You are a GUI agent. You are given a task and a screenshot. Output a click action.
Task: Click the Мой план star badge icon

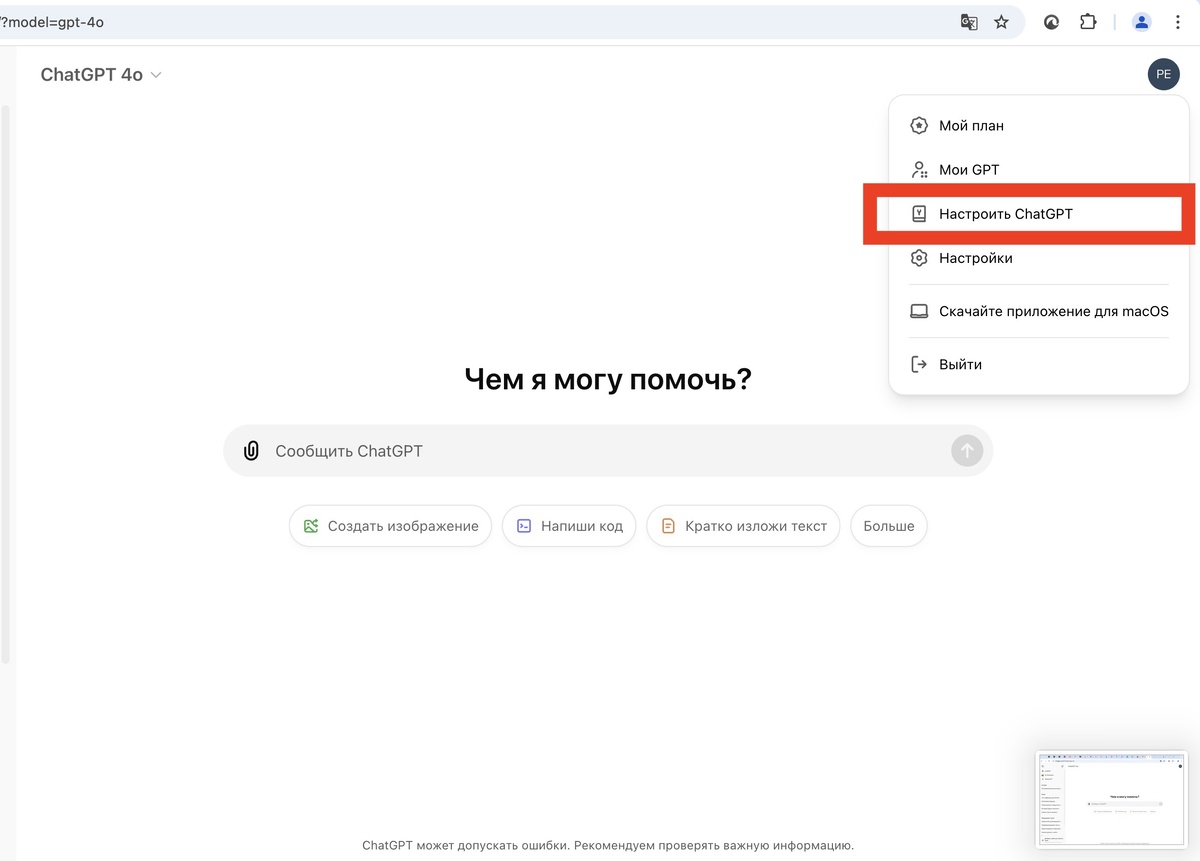coord(919,126)
